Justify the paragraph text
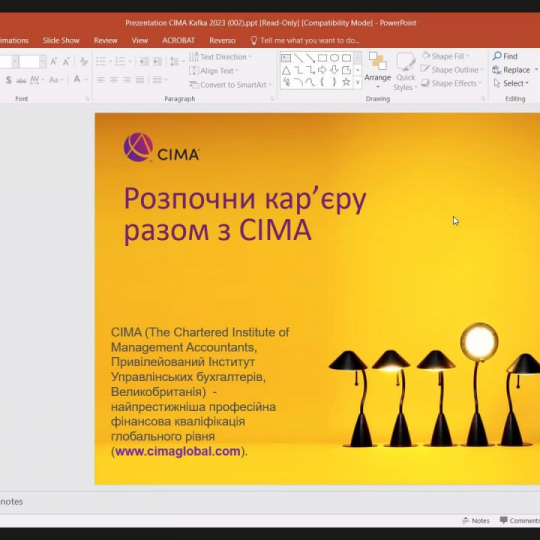Viewport: 540px width, 540px height. tap(140, 80)
